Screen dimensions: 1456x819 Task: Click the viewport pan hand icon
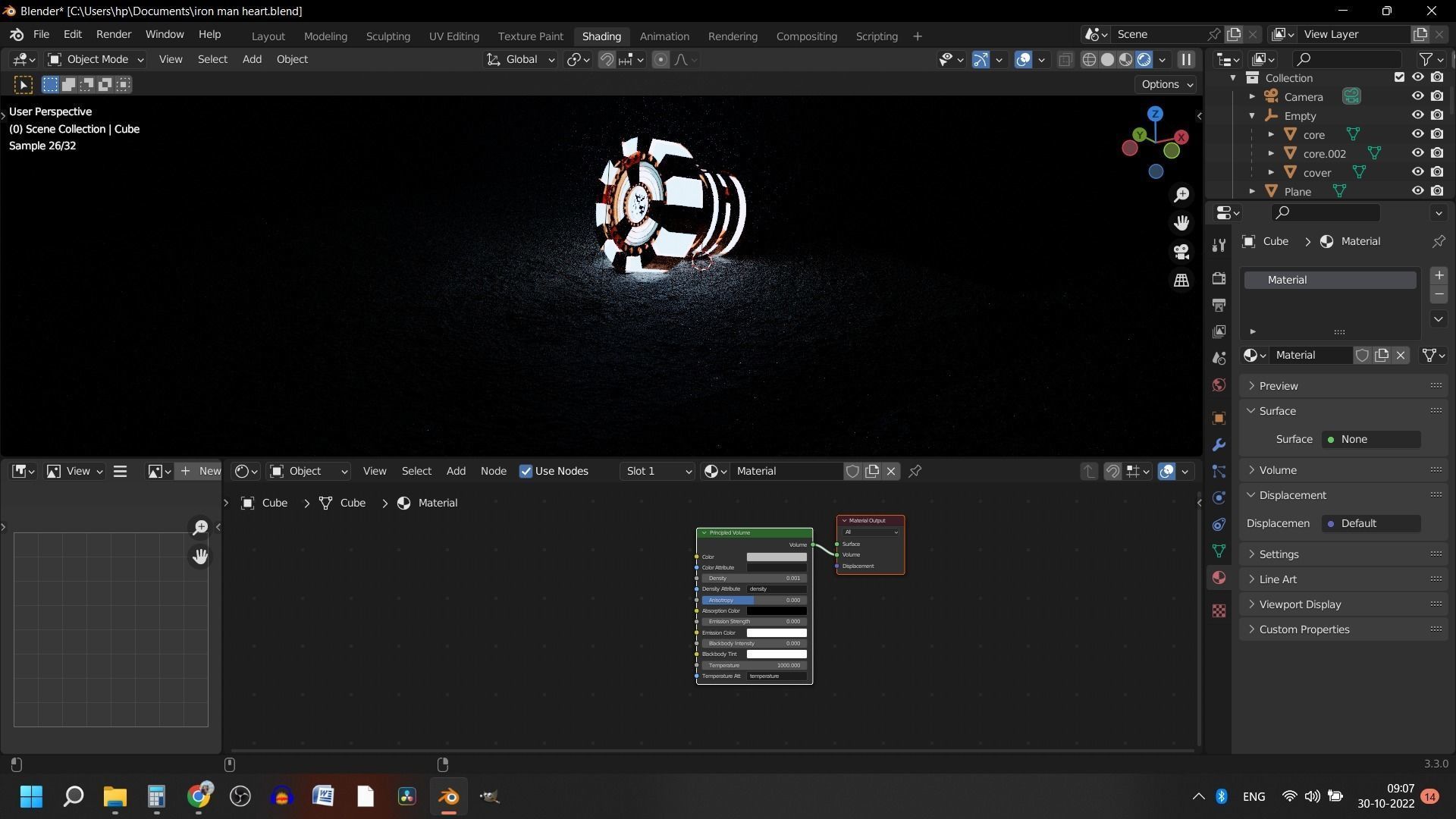1181,223
